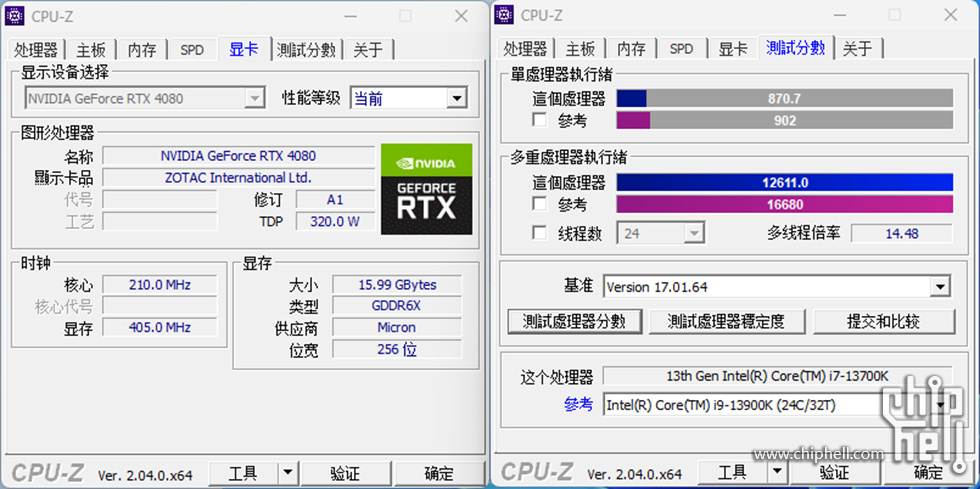The height and width of the screenshot is (489, 980).
Task: Click multi-thread score bar 12611.0
Action: tap(784, 183)
